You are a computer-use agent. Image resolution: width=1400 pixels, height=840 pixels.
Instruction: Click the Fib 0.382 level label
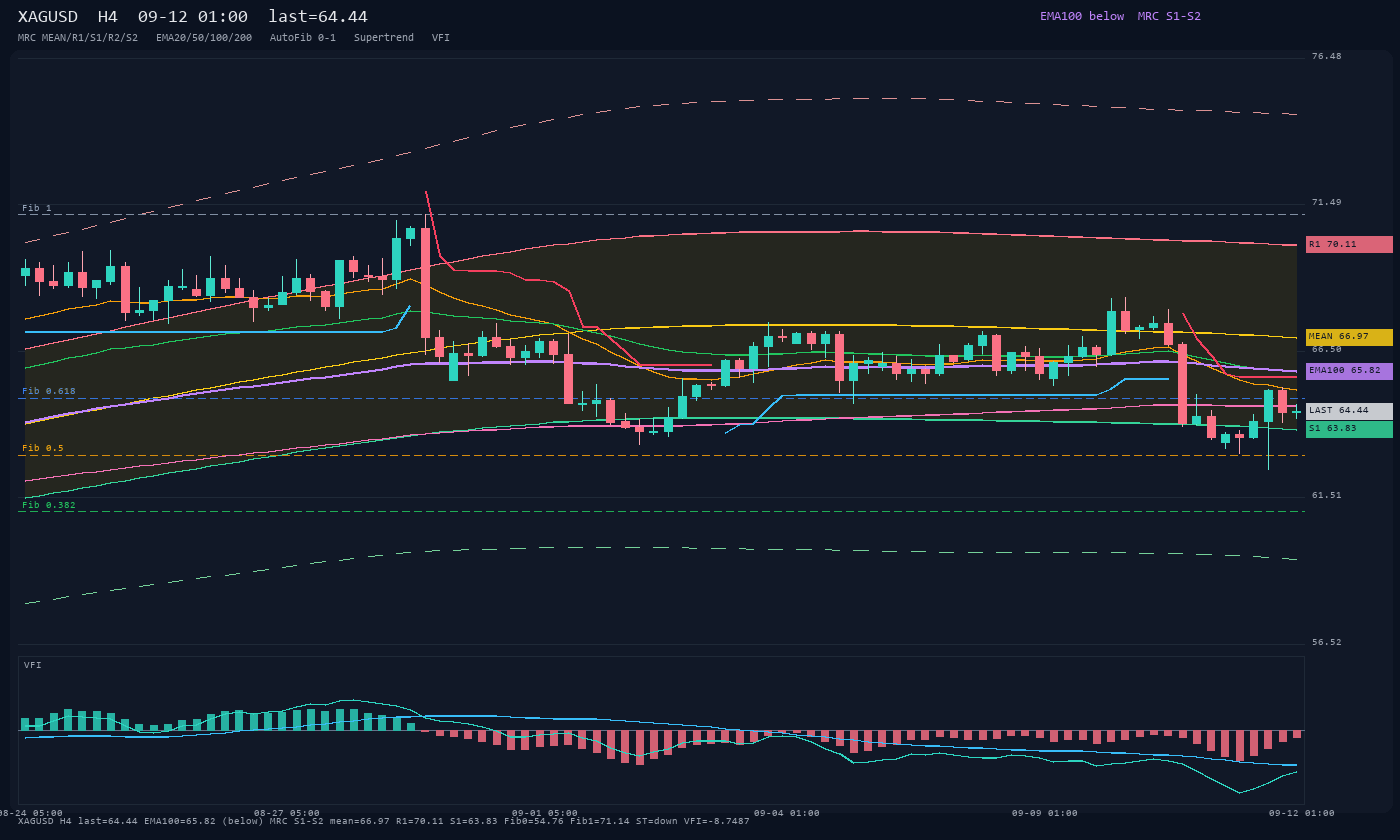coord(49,505)
